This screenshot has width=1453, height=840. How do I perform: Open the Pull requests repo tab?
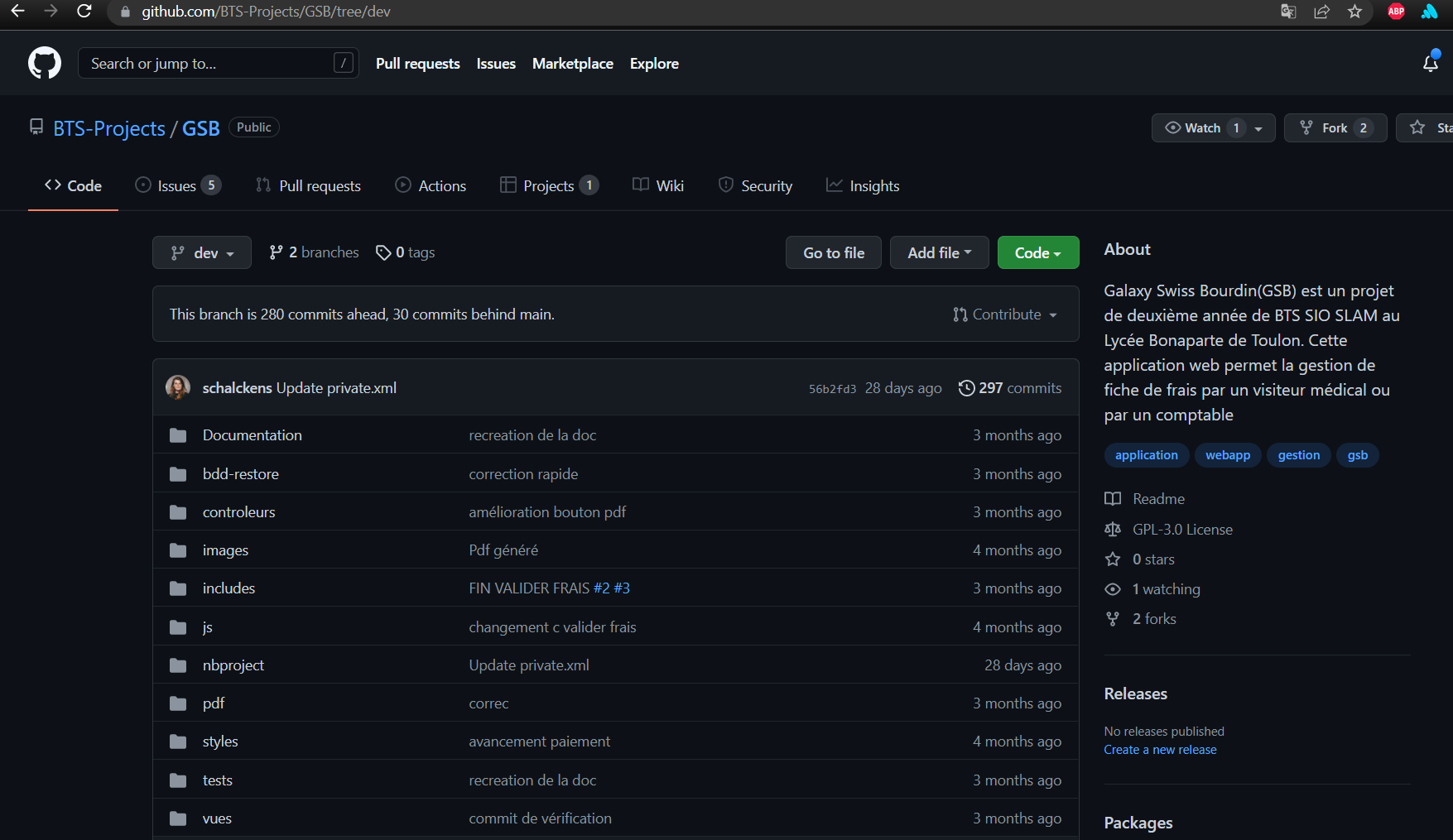308,186
